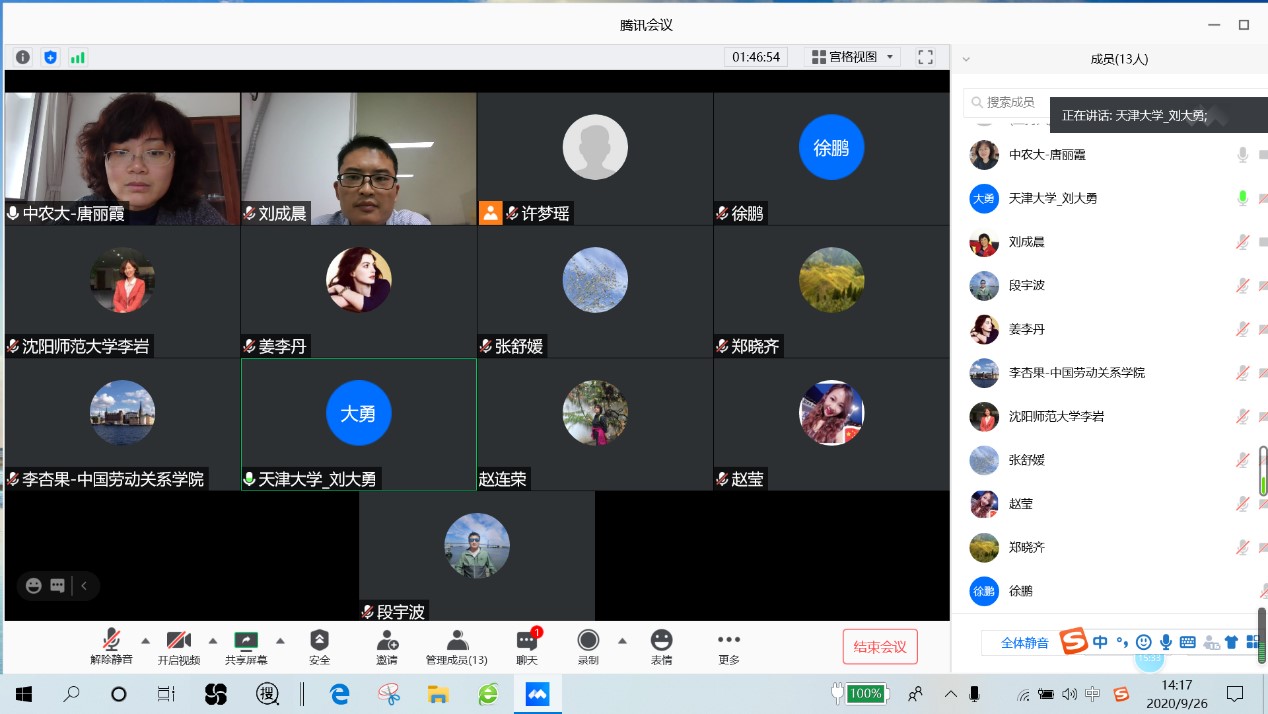Unmute microphone with 解除静音

coord(111,647)
